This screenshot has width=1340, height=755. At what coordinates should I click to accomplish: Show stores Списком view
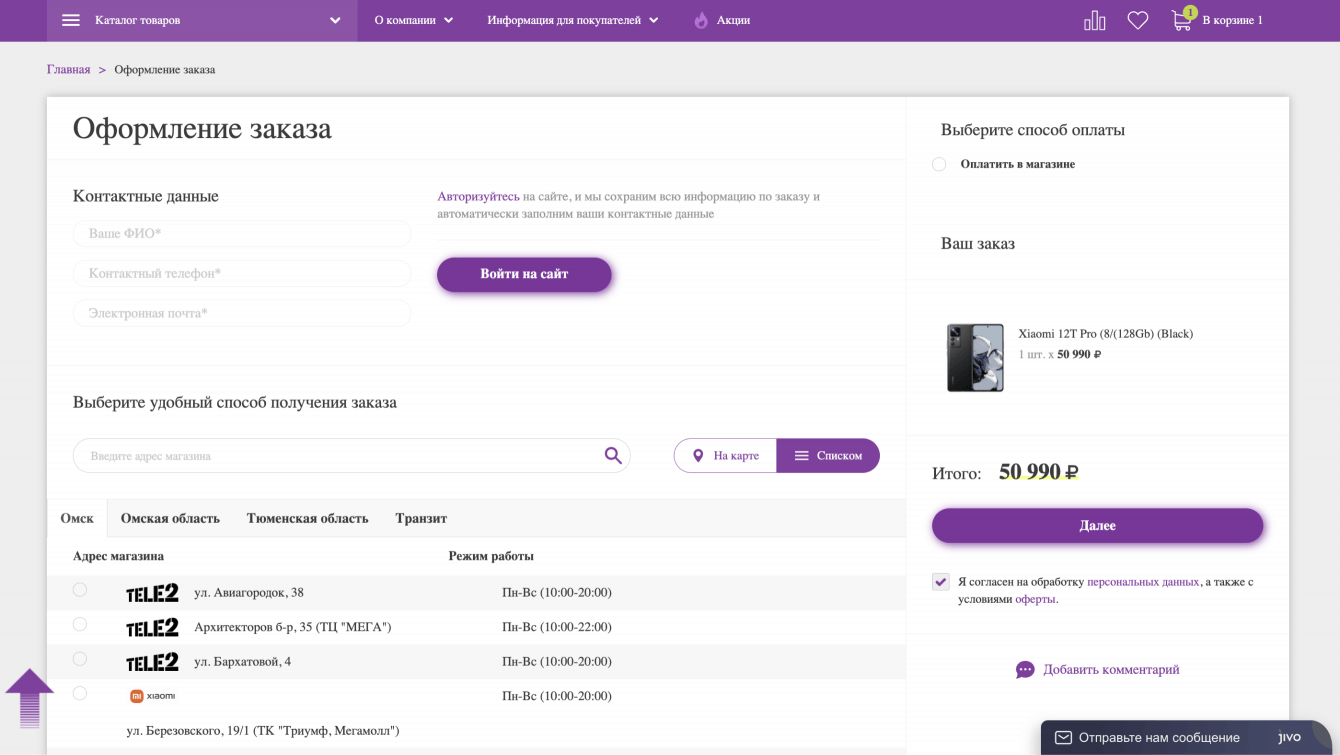(x=828, y=456)
